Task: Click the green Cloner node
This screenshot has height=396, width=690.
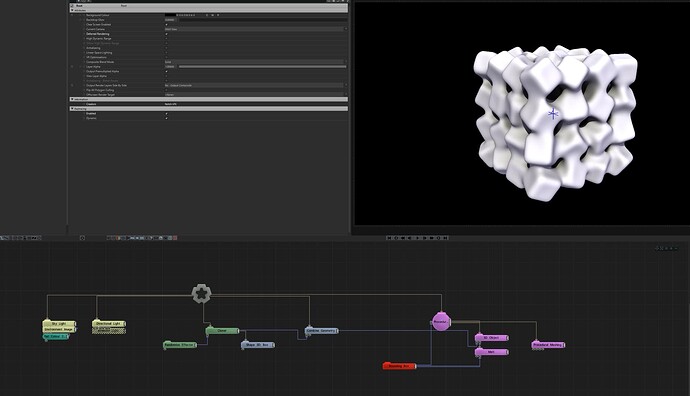Action: (x=222, y=330)
